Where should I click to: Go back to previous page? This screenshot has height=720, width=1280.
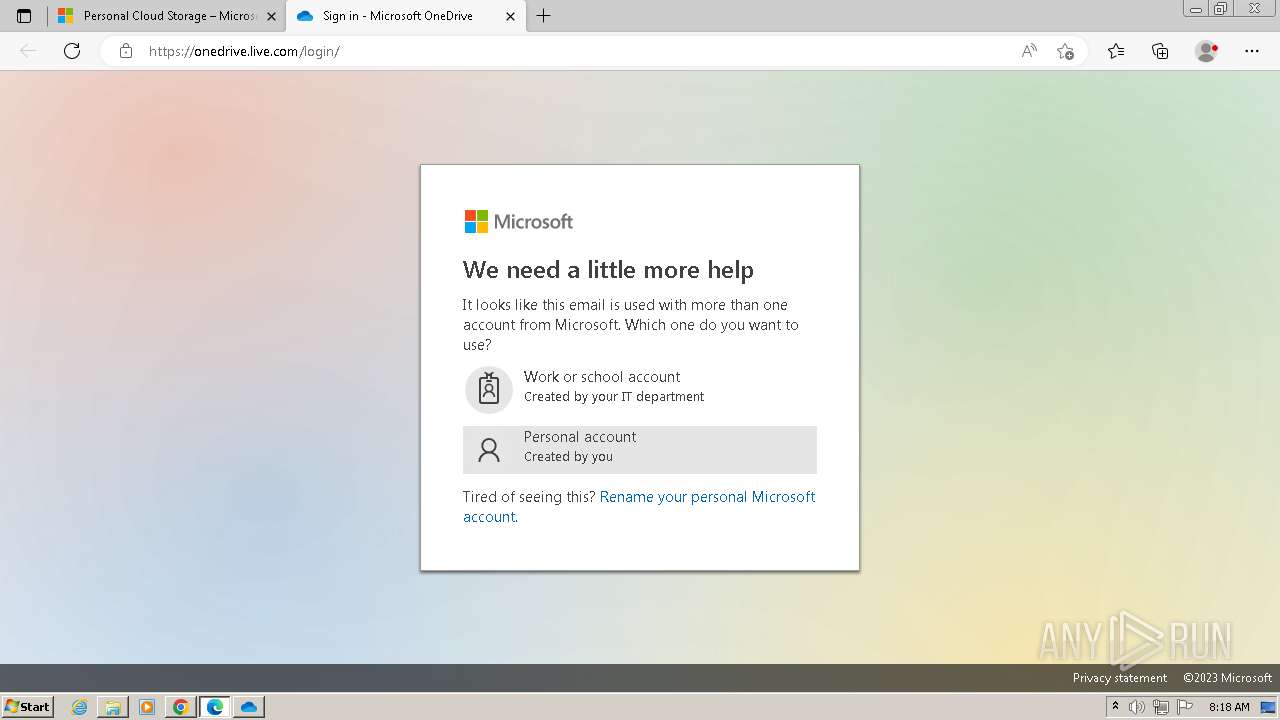[x=28, y=51]
